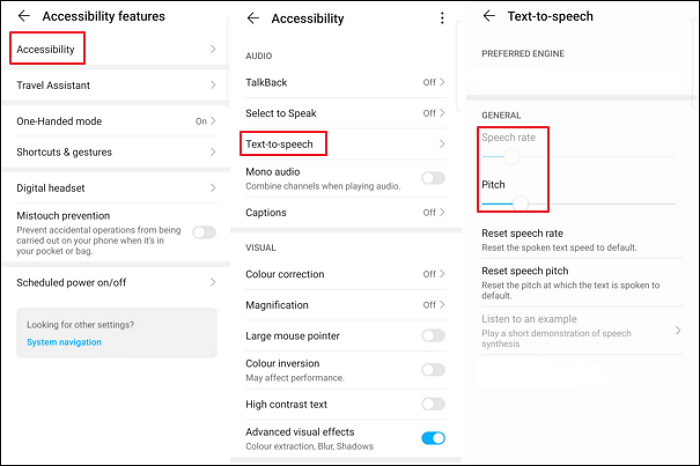Expand Travel Assistant chevron

213,86
